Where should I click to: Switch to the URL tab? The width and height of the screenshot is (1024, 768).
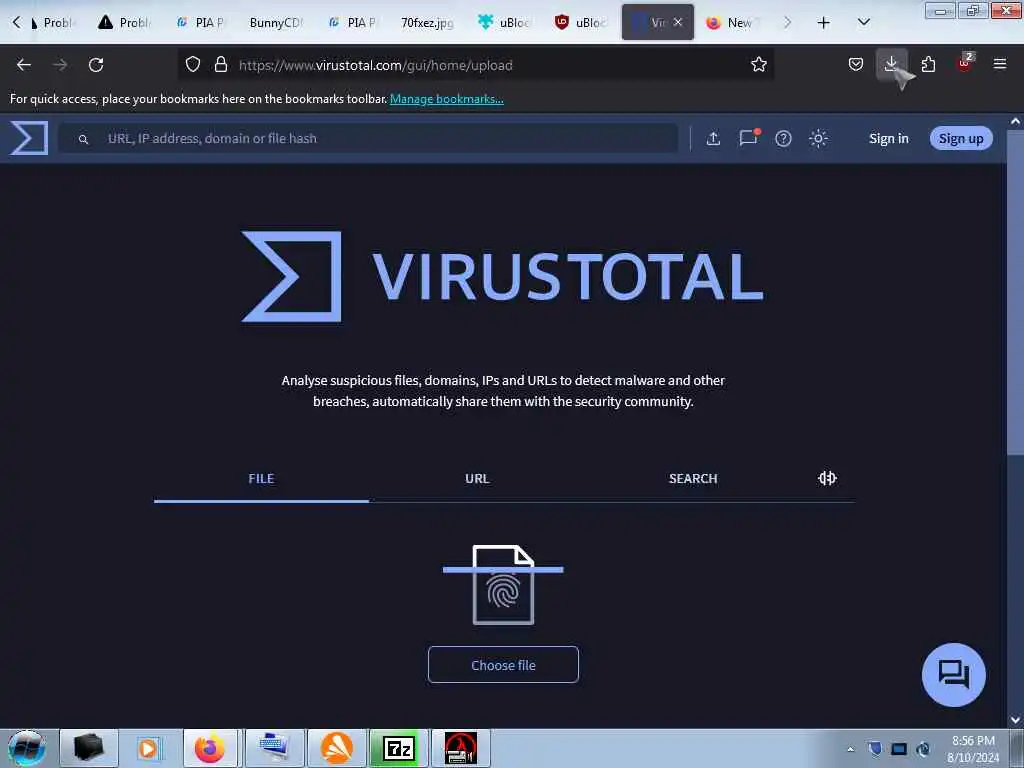[x=477, y=479]
